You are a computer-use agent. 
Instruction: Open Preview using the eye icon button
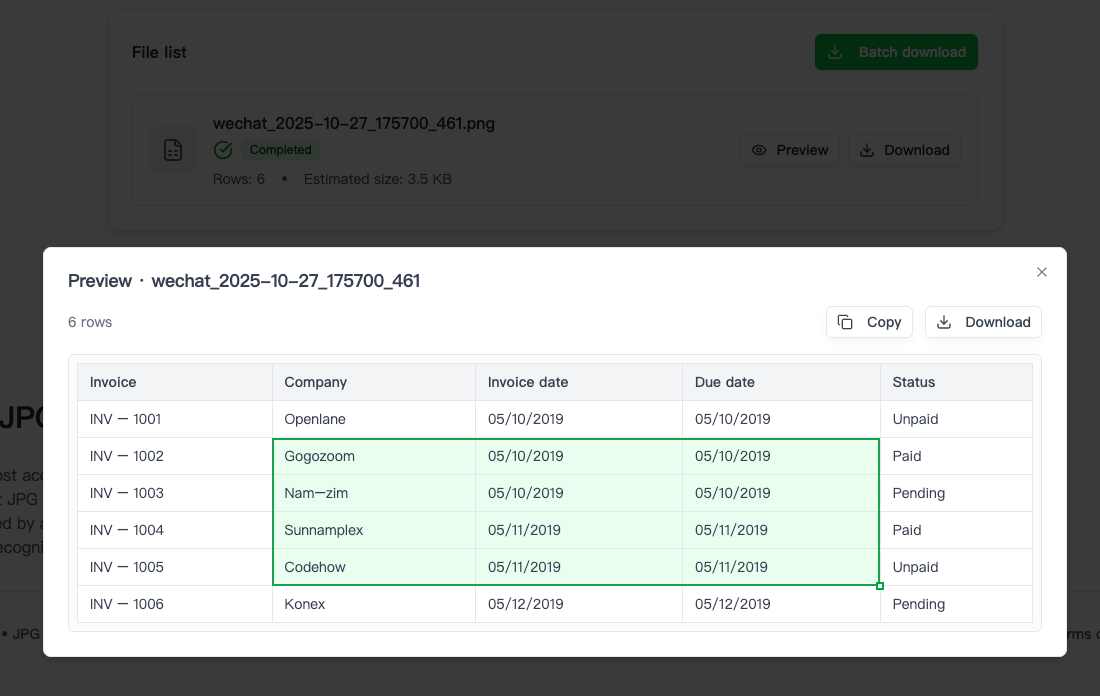pos(789,150)
